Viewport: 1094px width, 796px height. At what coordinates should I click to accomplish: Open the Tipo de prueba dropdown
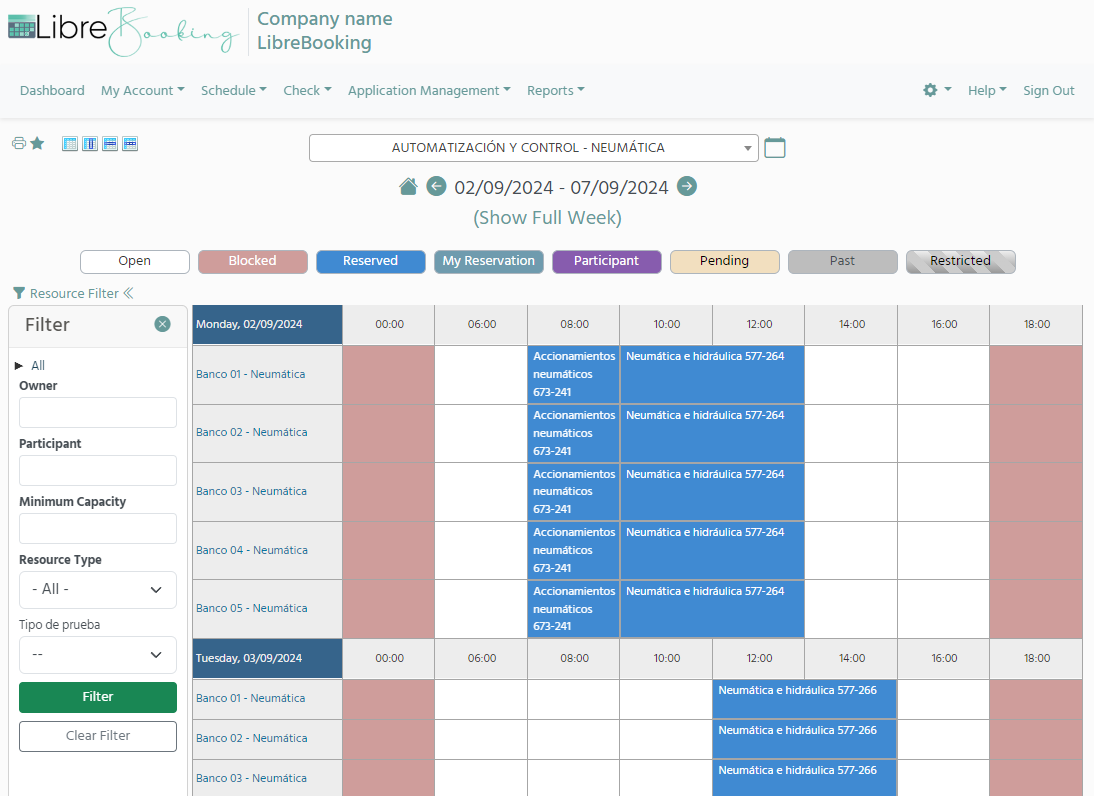97,655
